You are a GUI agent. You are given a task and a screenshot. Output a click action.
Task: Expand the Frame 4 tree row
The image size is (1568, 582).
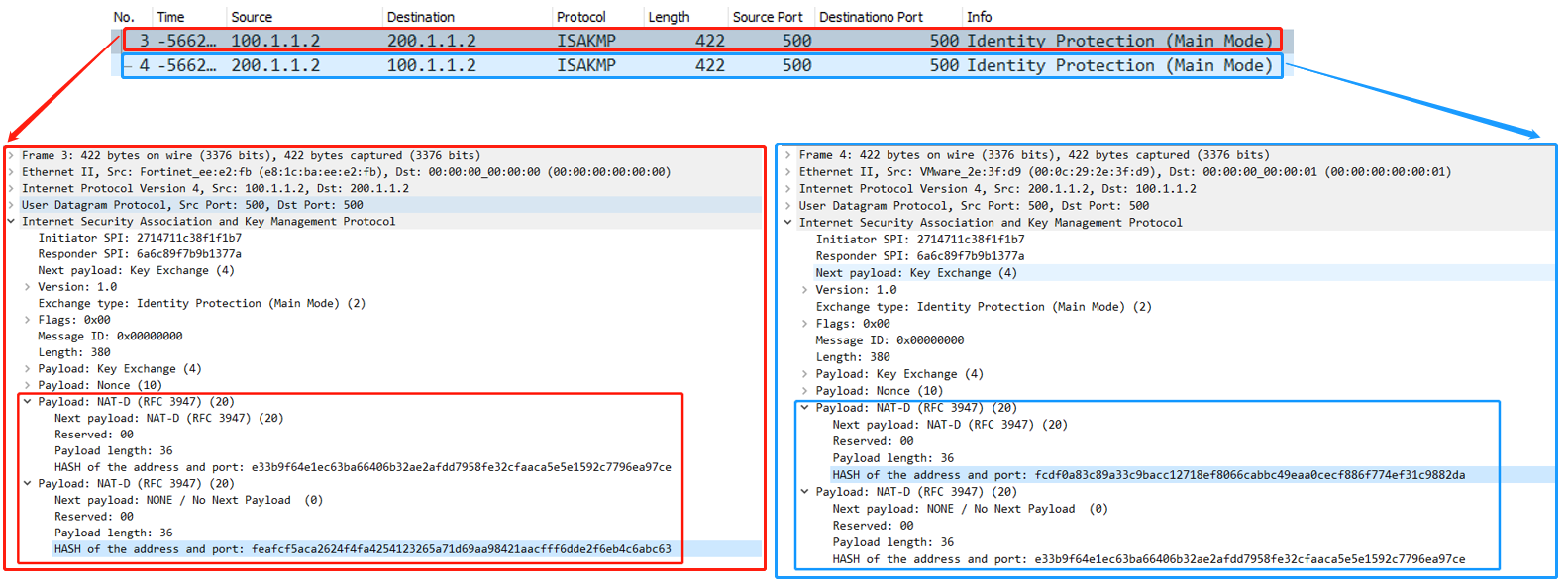(788, 155)
